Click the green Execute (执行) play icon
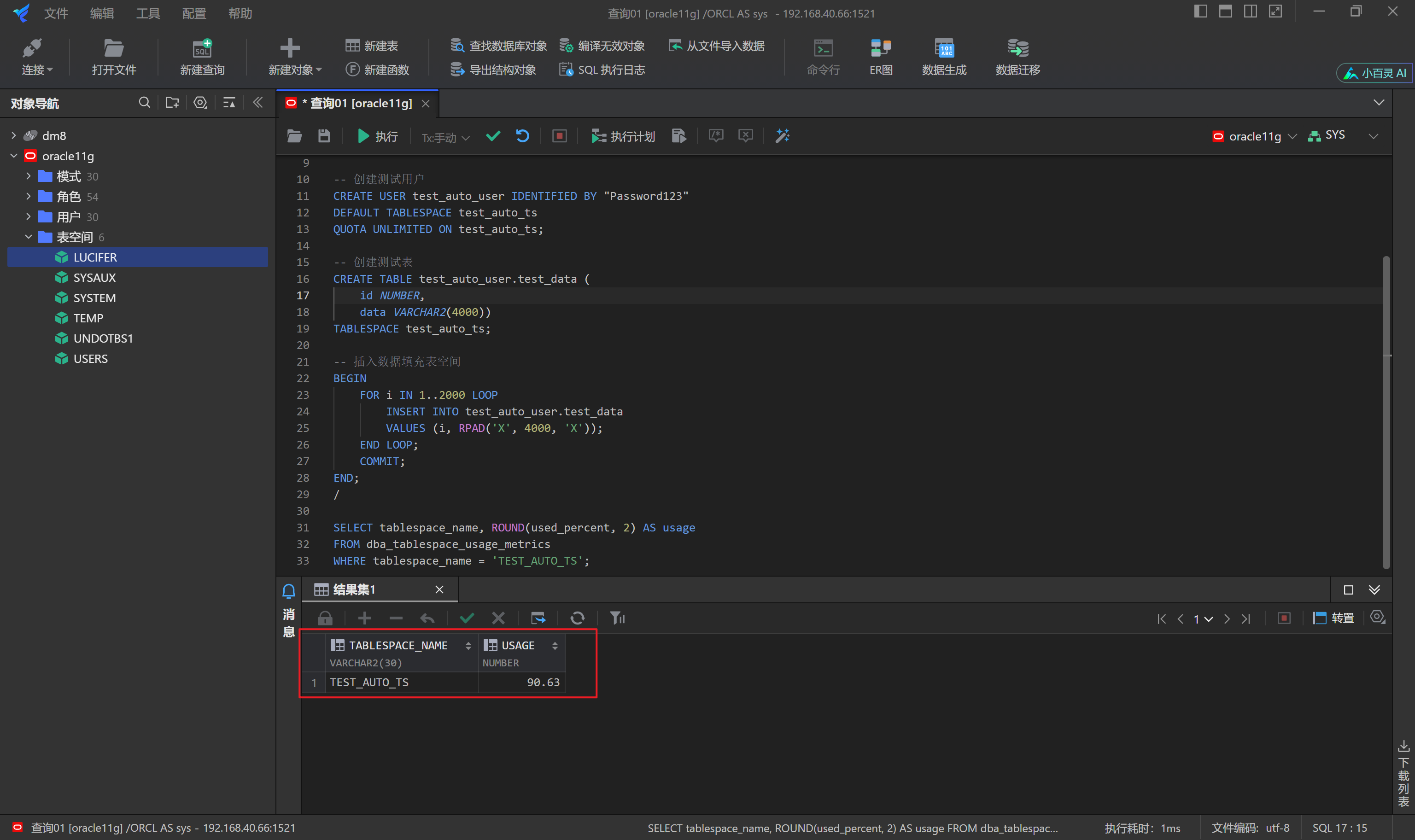The height and width of the screenshot is (840, 1415). [363, 136]
